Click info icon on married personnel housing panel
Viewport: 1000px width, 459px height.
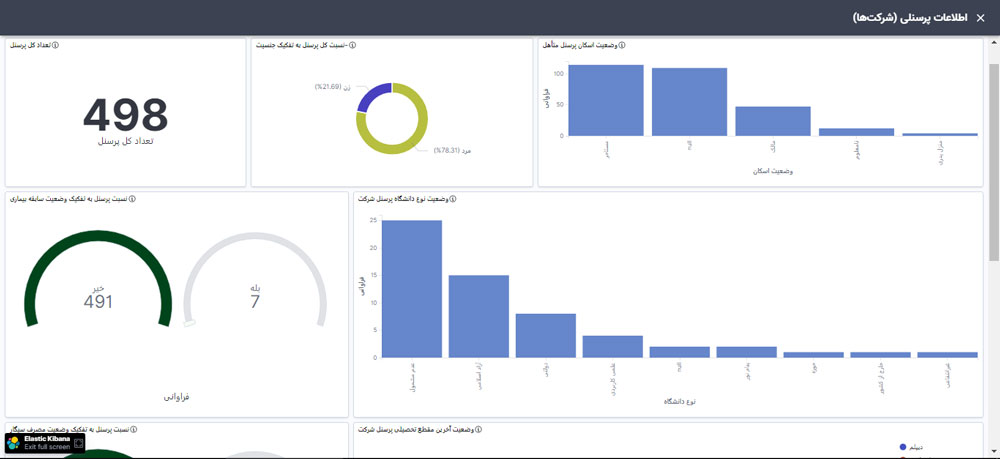coord(623,46)
